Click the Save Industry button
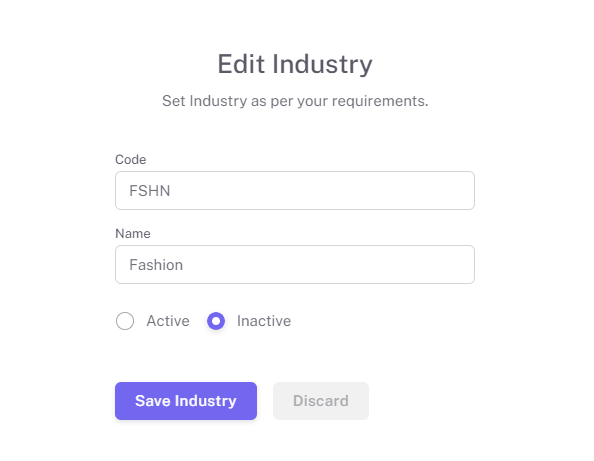This screenshot has width=594, height=461. pos(186,401)
